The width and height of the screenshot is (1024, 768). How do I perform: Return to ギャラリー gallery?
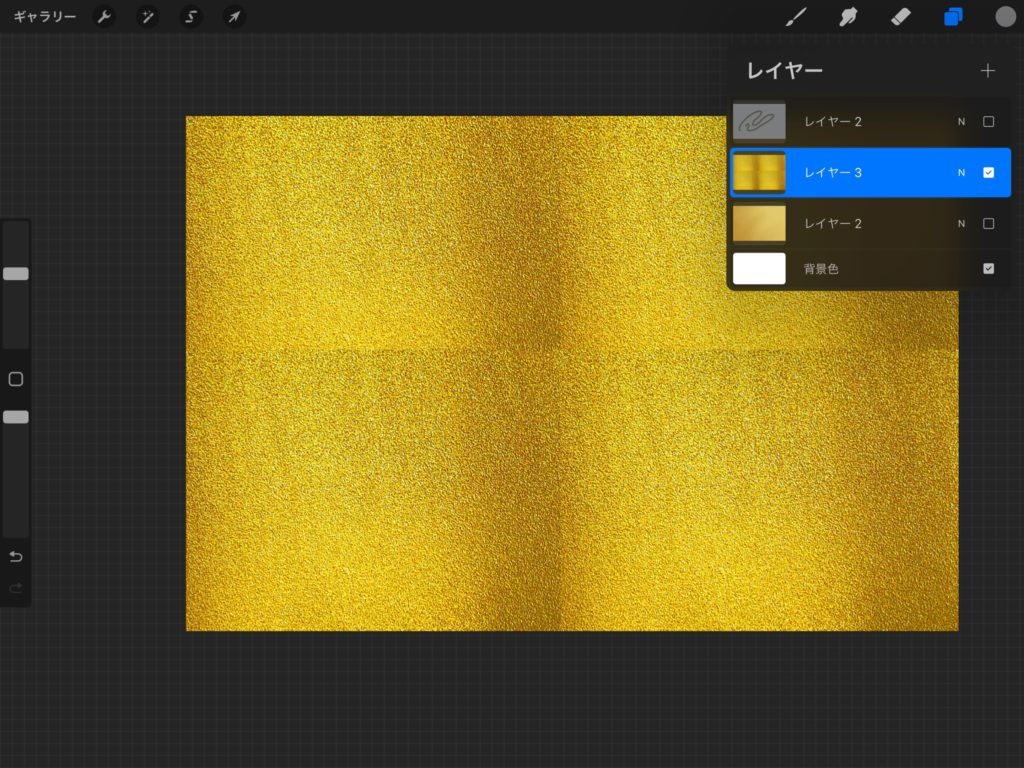click(x=44, y=17)
